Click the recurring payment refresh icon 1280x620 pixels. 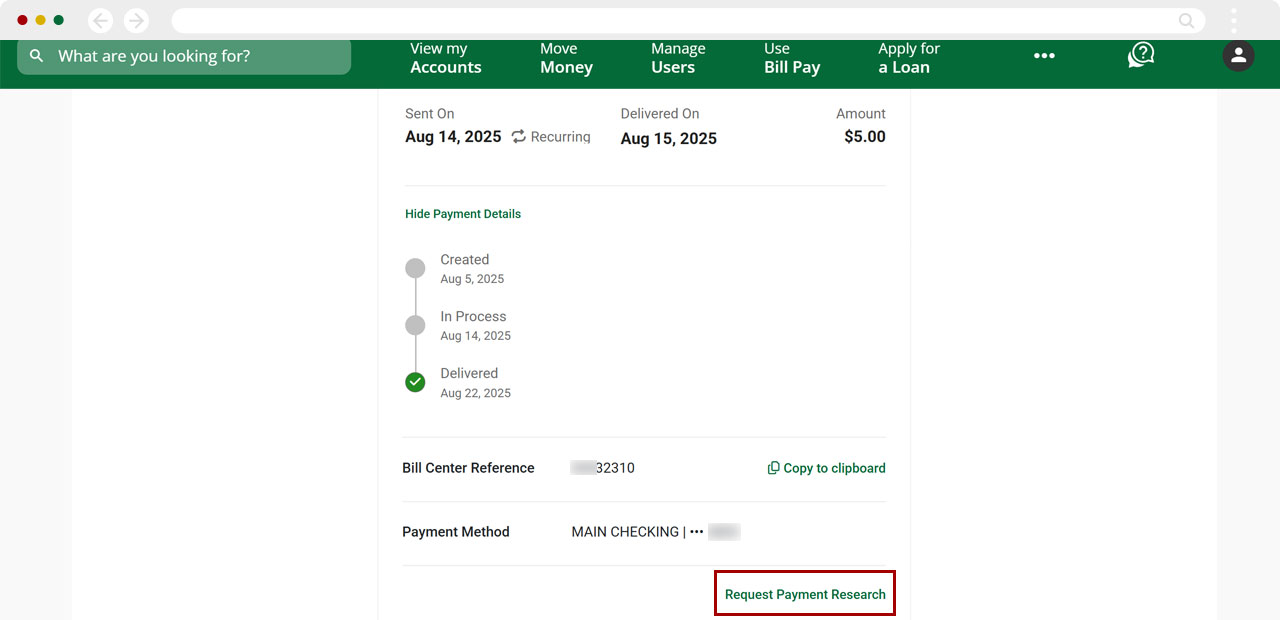click(x=516, y=136)
